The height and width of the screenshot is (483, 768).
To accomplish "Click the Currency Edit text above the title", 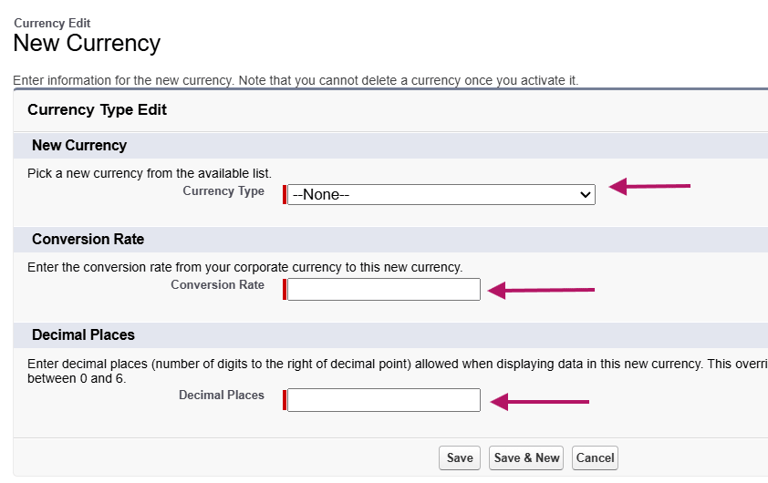I will [51, 22].
